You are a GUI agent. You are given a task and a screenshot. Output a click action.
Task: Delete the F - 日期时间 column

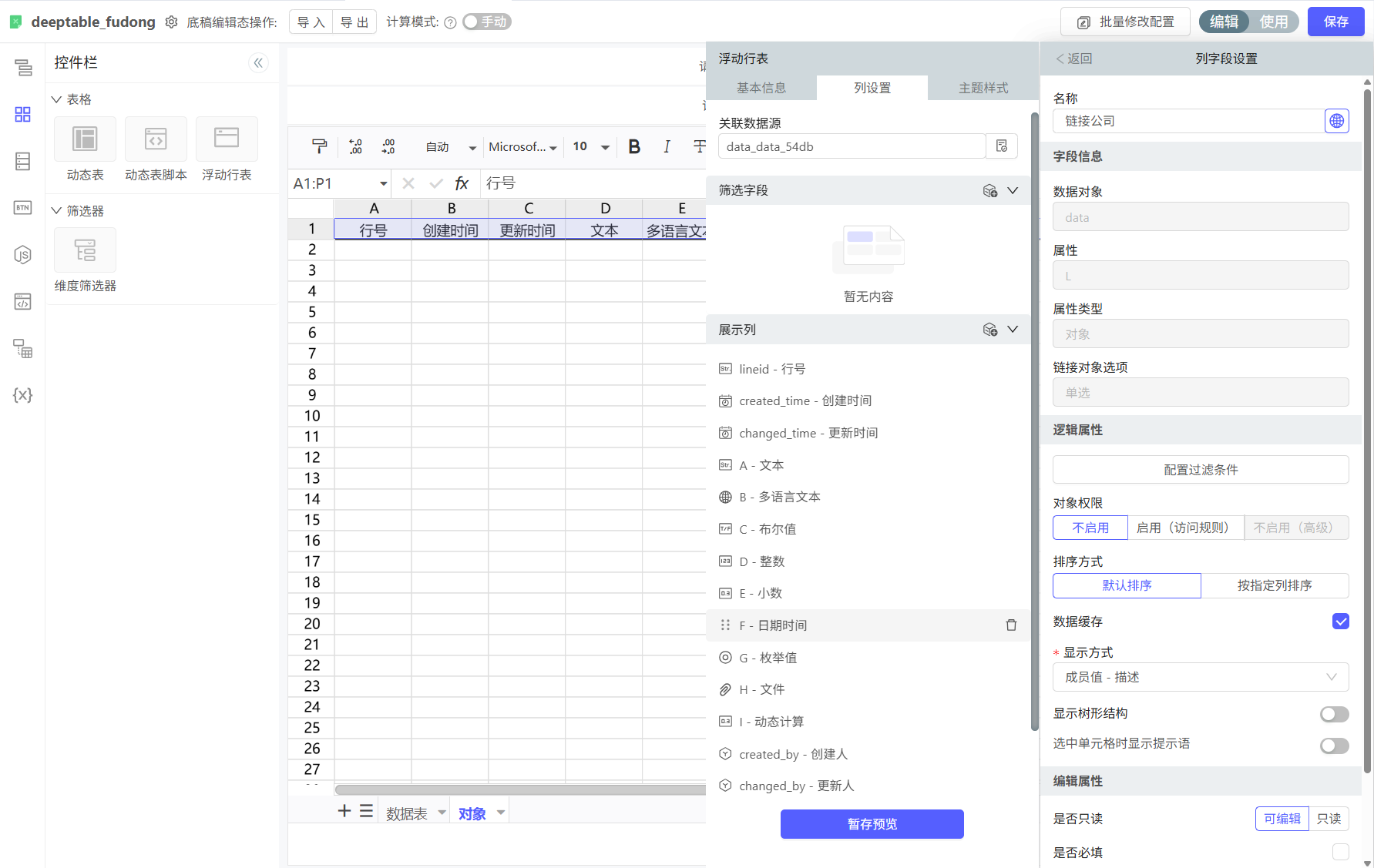point(1011,625)
